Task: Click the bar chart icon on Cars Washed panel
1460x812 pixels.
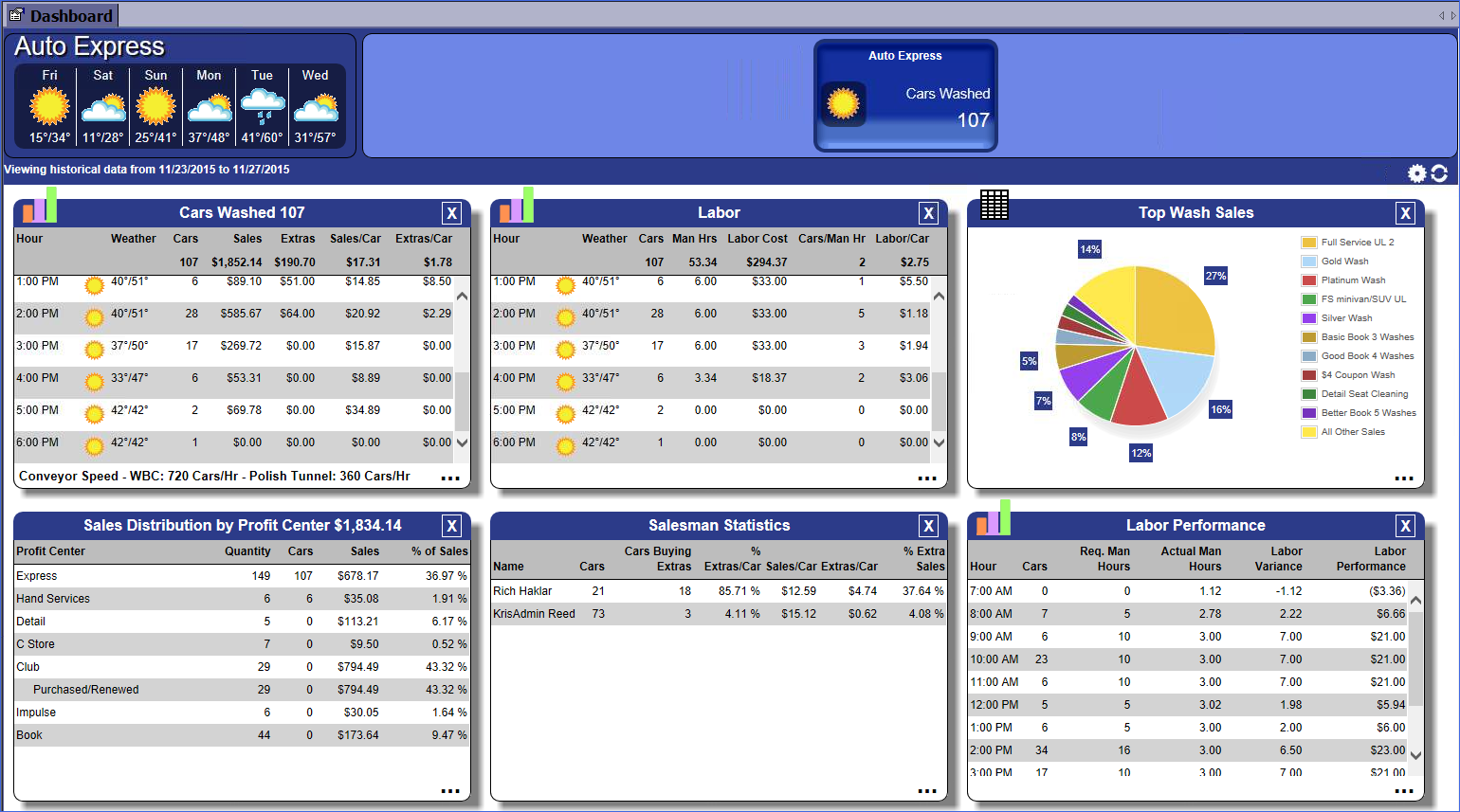Action: pyautogui.click(x=40, y=206)
